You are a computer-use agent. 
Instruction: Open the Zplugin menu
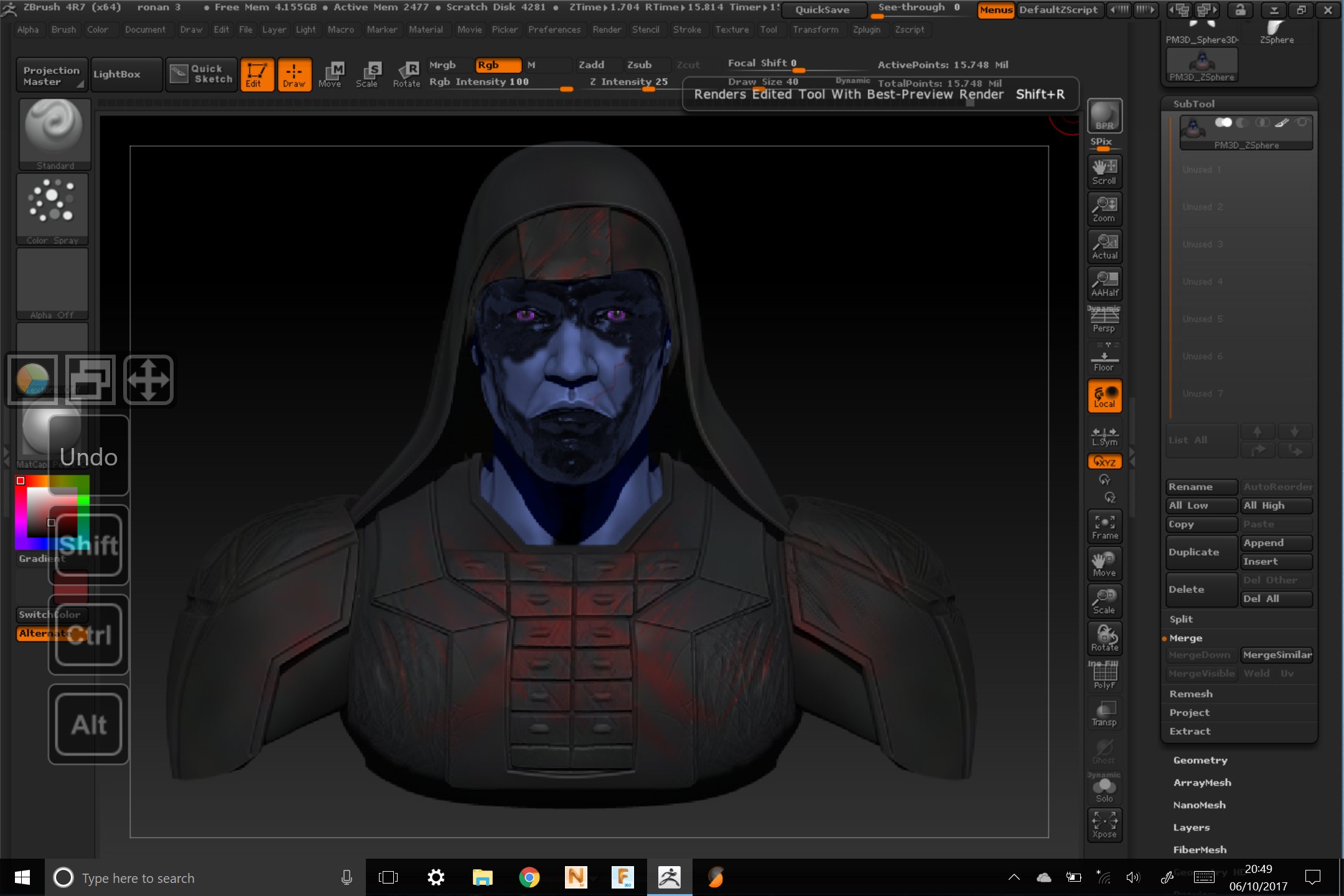point(867,29)
